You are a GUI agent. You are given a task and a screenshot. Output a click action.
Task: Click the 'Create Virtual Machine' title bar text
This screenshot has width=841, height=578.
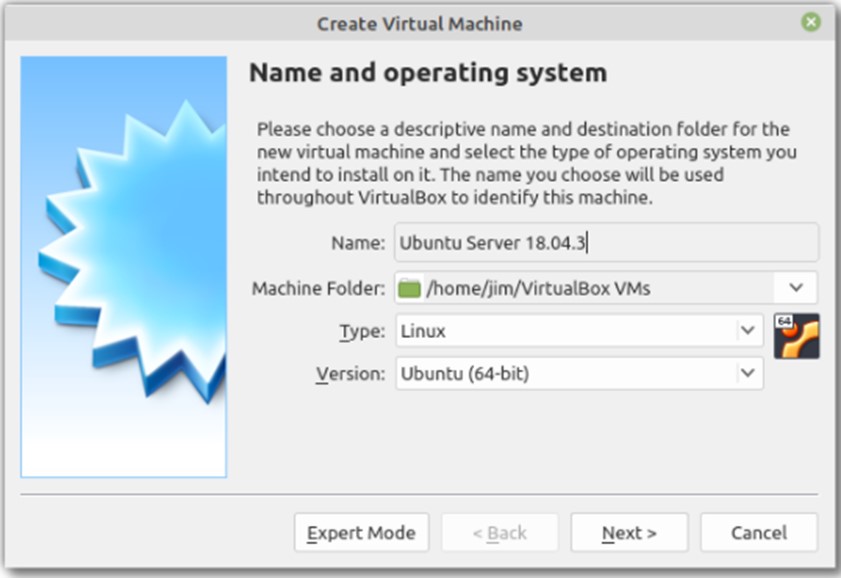tap(419, 24)
